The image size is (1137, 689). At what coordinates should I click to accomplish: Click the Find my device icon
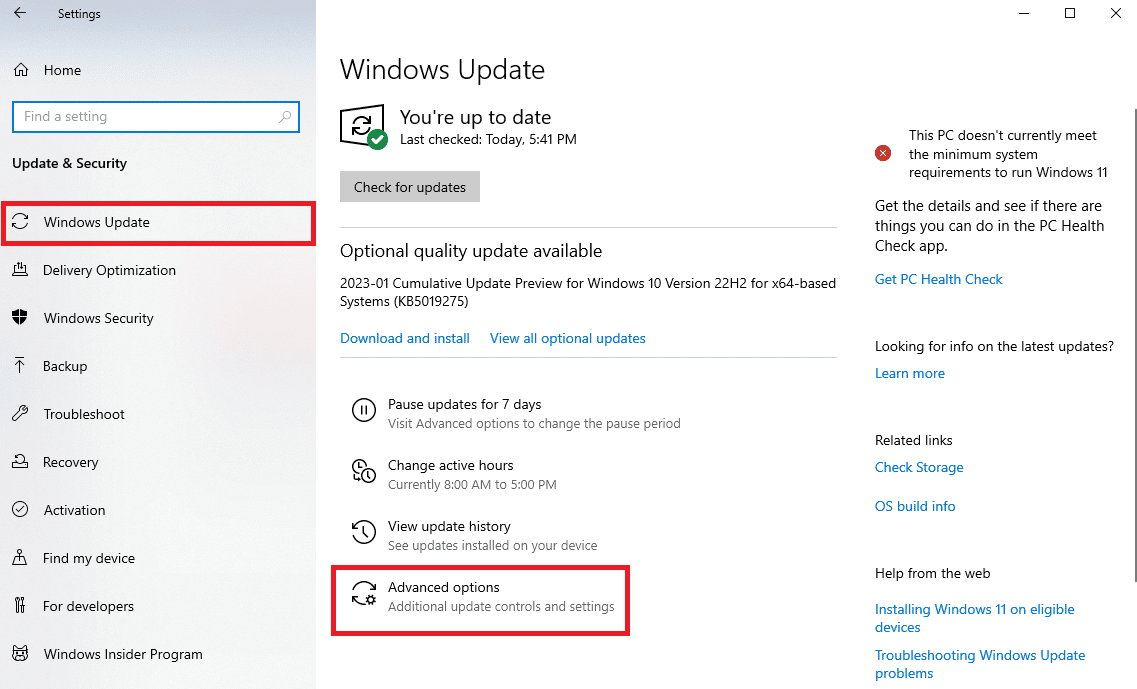pyautogui.click(x=20, y=558)
